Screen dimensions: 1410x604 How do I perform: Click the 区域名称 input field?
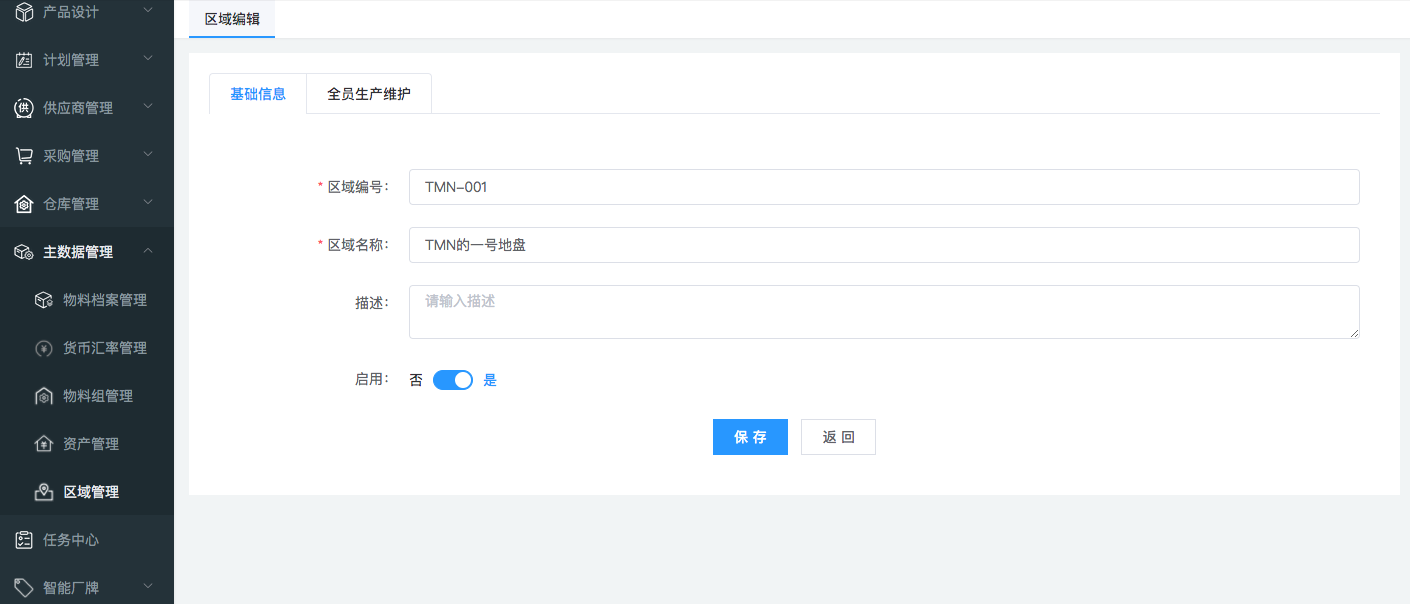point(883,245)
